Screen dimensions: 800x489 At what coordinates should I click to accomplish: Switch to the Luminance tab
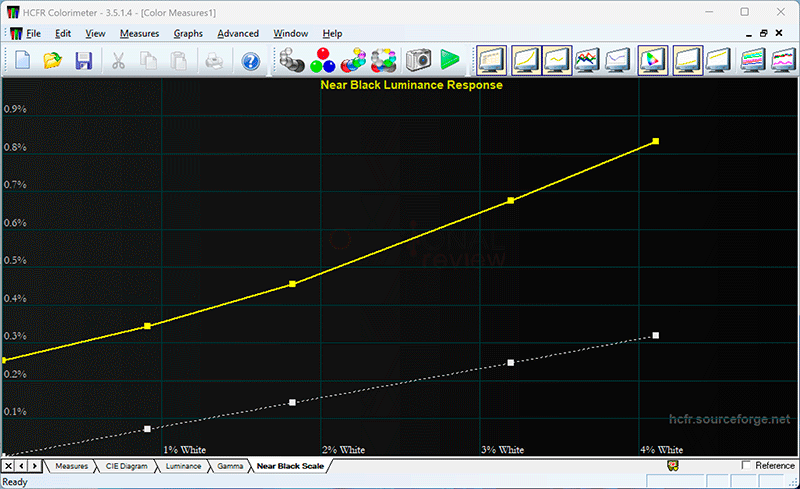tap(183, 466)
